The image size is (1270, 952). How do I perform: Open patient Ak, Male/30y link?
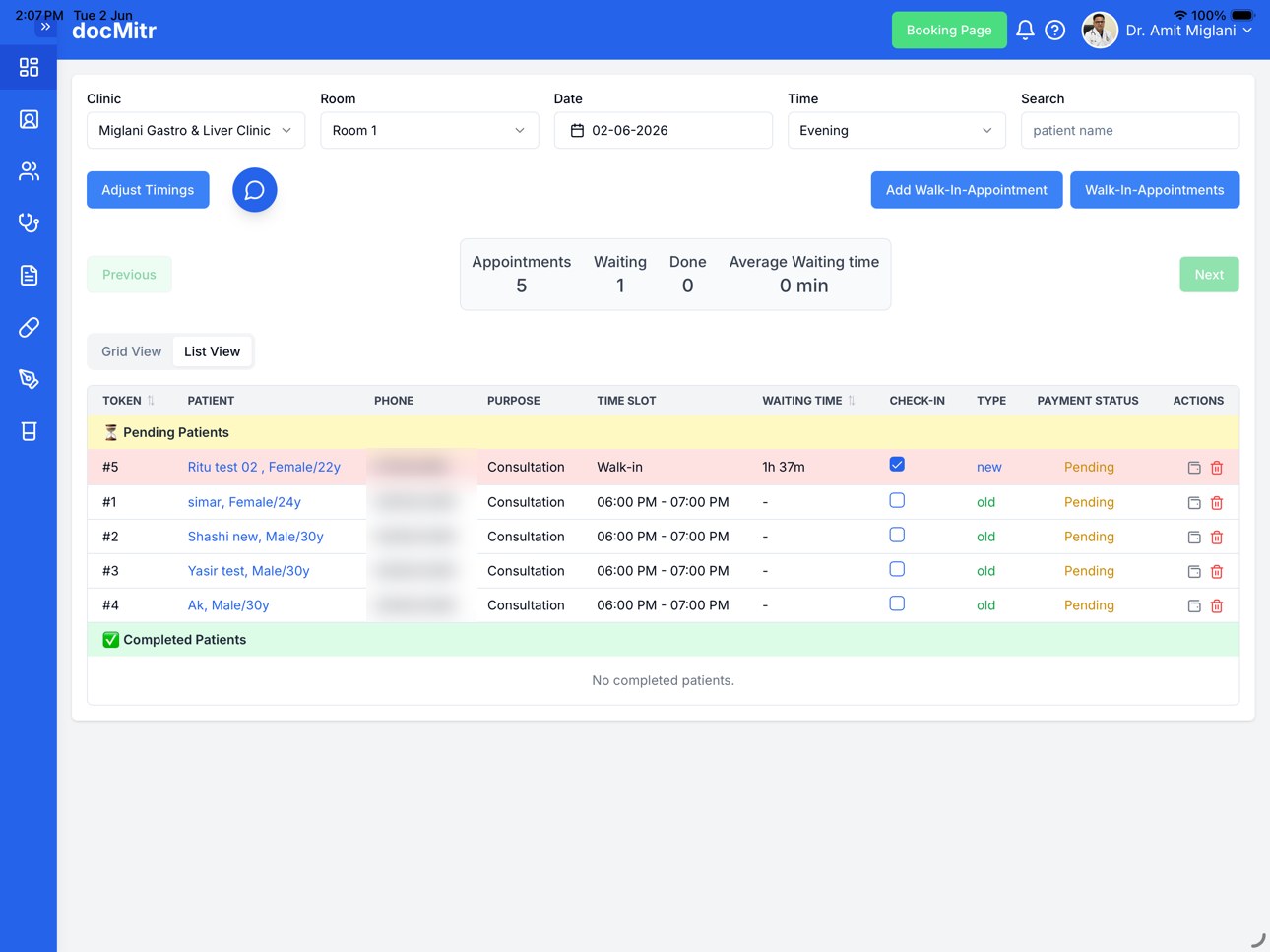click(x=228, y=605)
